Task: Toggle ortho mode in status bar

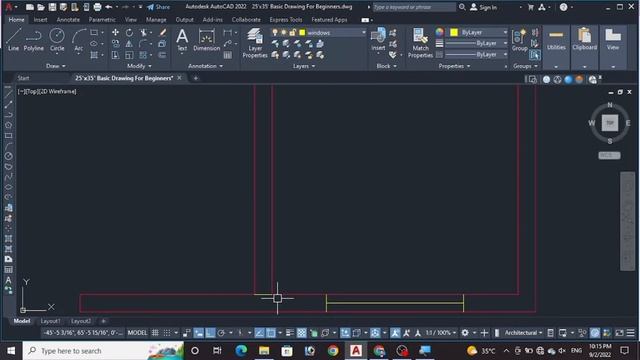Action: (210, 333)
